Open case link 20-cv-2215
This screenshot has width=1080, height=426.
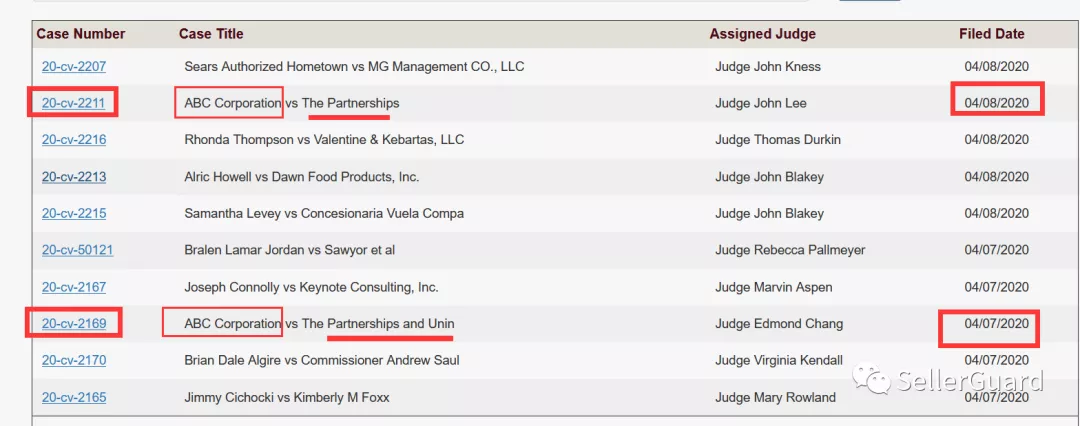click(x=74, y=214)
